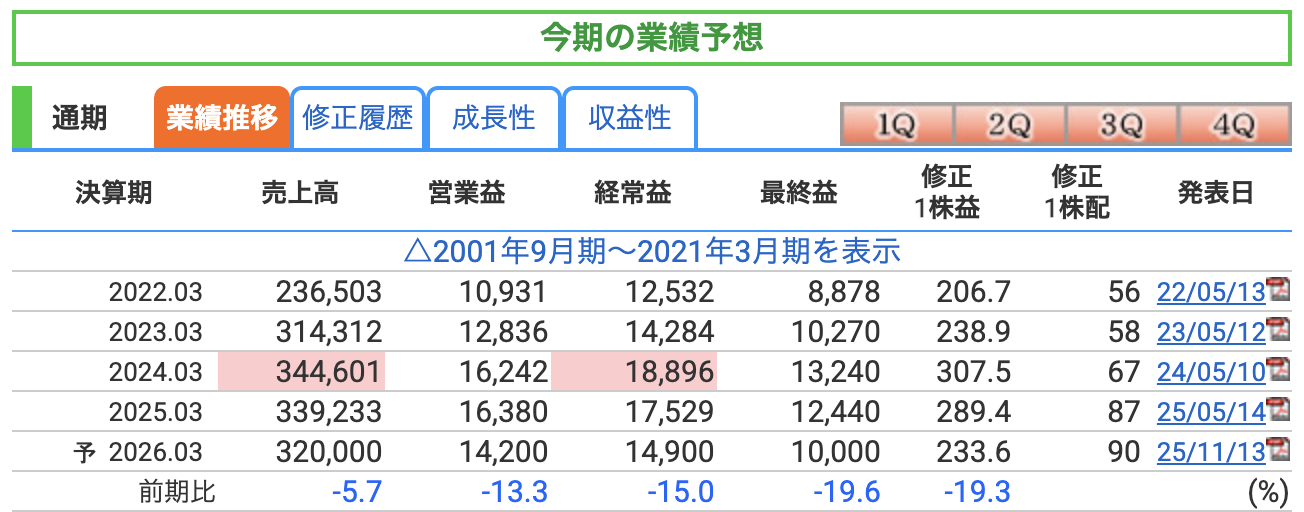Show 2Q quarterly results

[x=1009, y=125]
